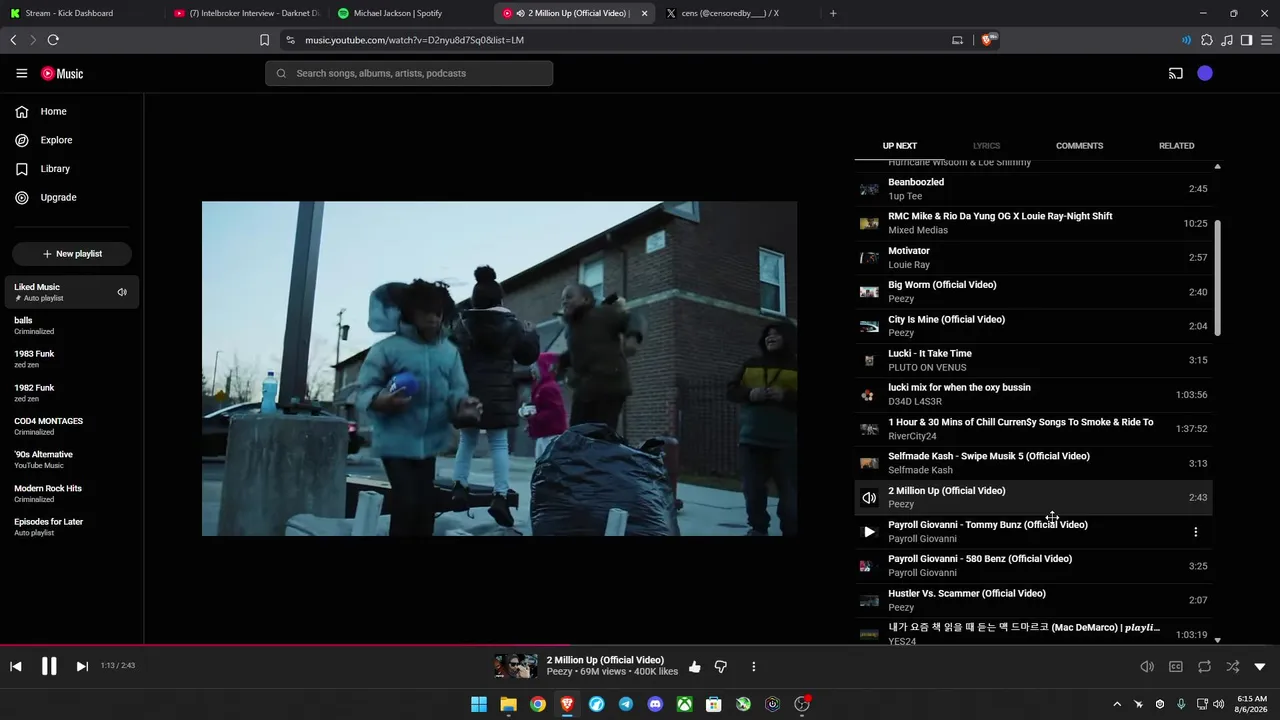
Task: Open the YouTube Music guide hamburger menu
Action: [21, 73]
